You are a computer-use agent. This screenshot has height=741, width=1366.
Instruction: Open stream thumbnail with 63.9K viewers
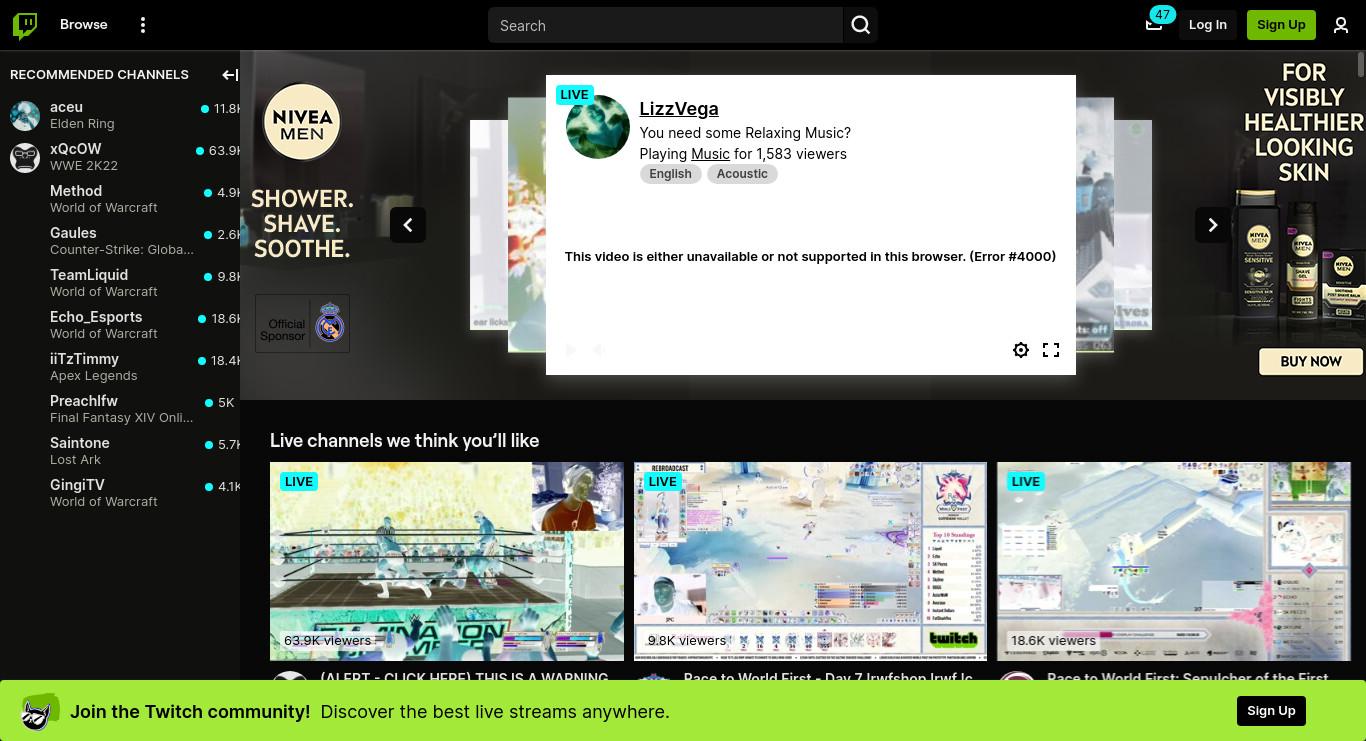(x=447, y=561)
